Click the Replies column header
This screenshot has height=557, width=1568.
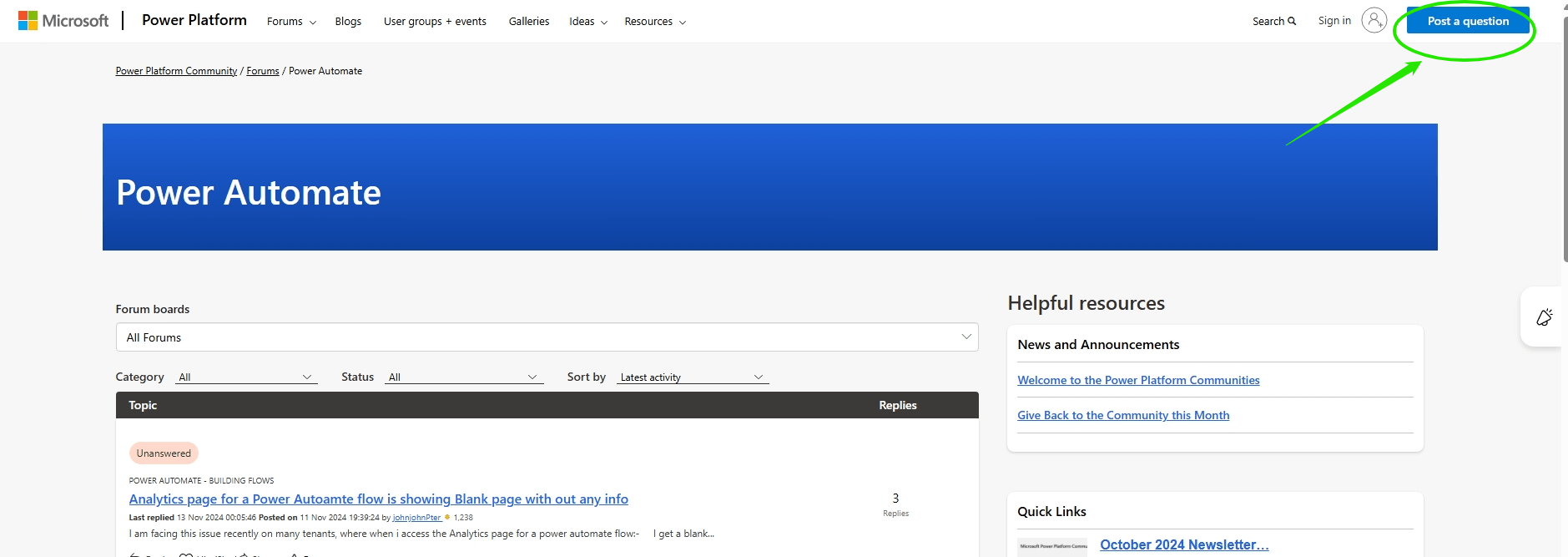pyautogui.click(x=897, y=405)
